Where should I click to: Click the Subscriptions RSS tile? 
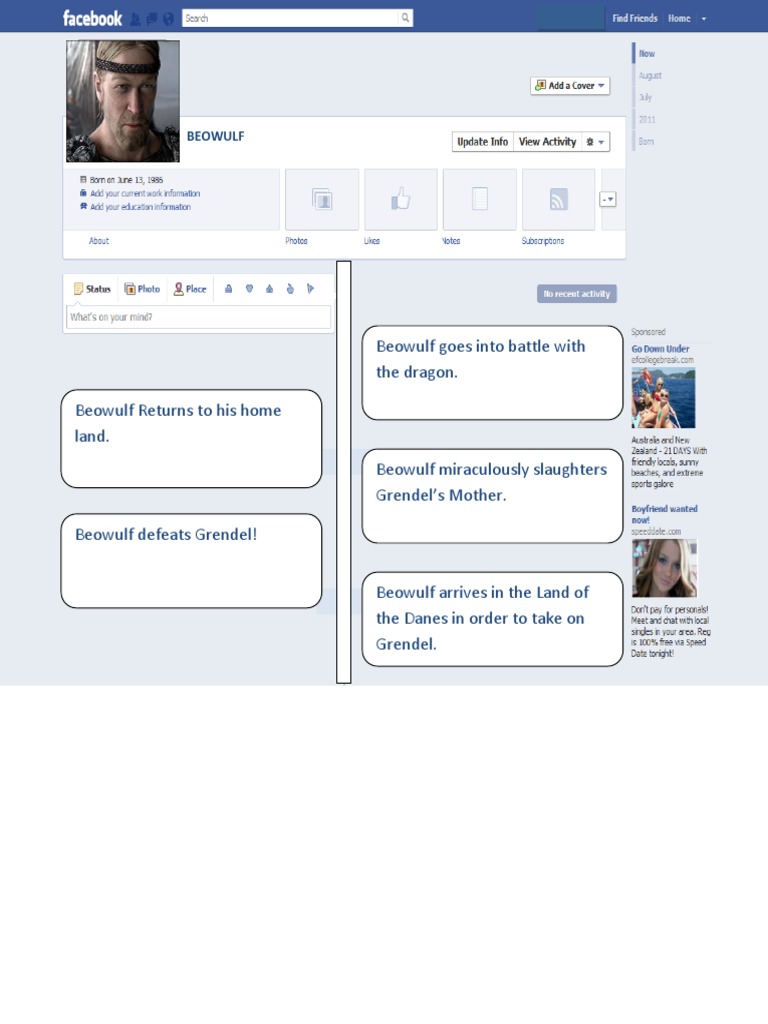pyautogui.click(x=558, y=199)
